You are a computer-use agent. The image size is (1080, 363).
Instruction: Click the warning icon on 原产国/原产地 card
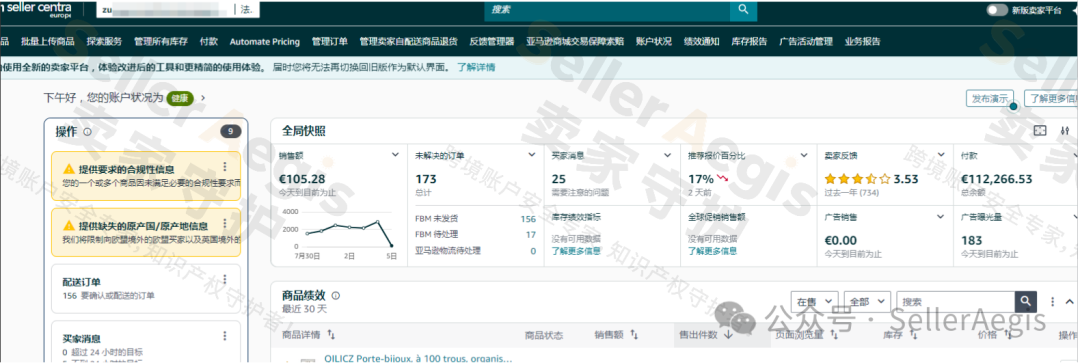69,225
